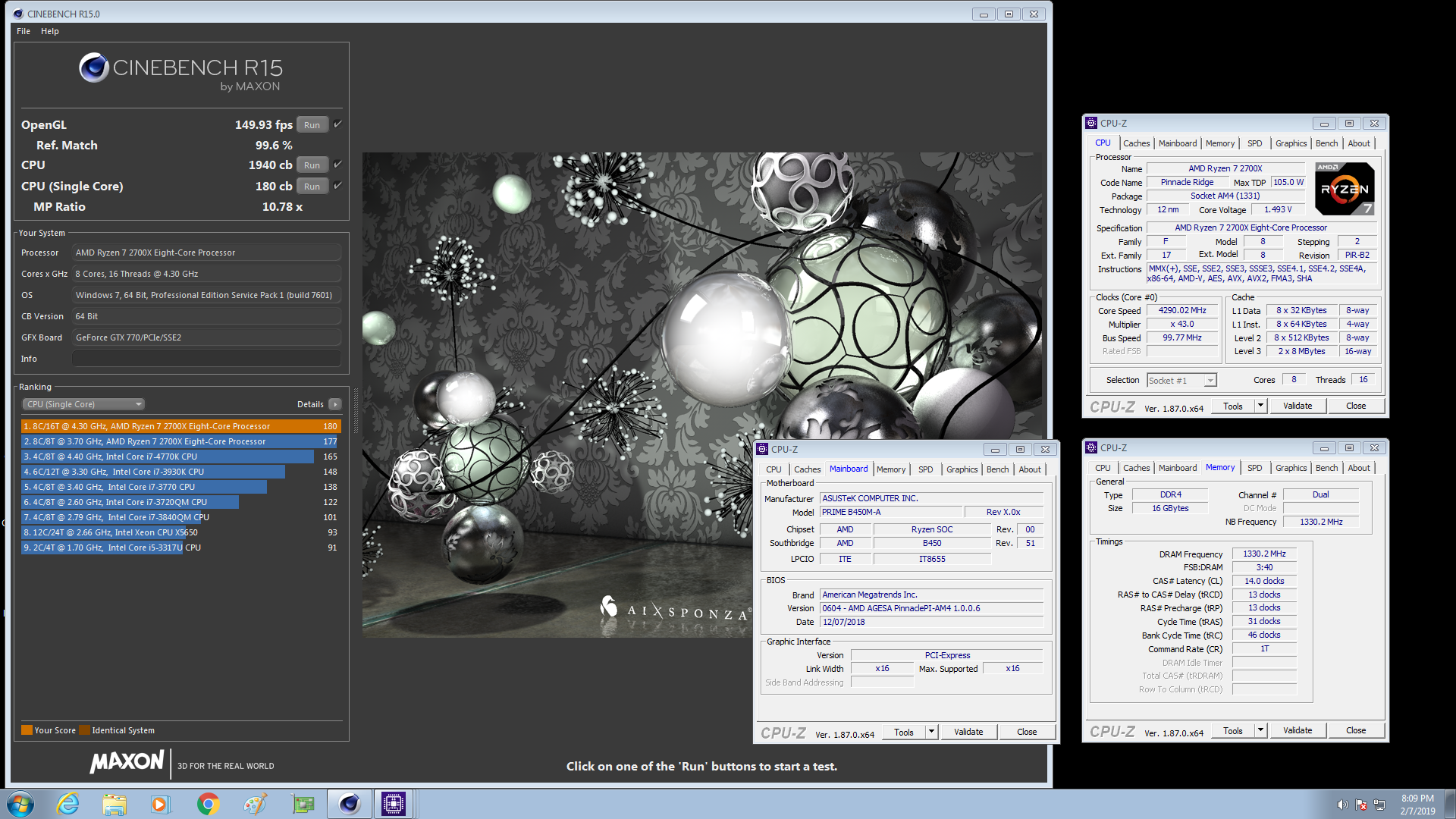Minimize the Cinebench R15.0 window
The image size is (1456, 819).
(x=984, y=14)
